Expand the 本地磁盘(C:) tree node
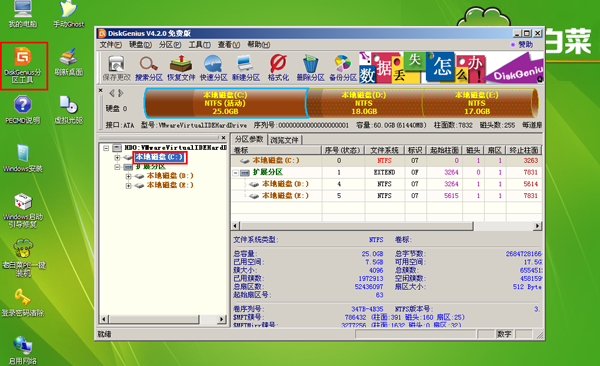 point(117,157)
